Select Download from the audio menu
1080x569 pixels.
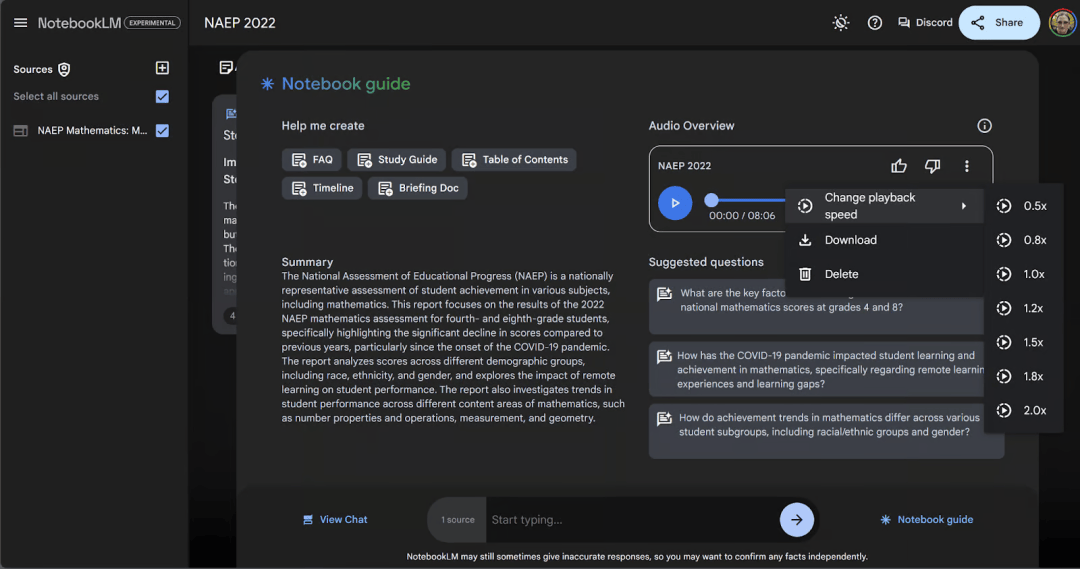850,240
